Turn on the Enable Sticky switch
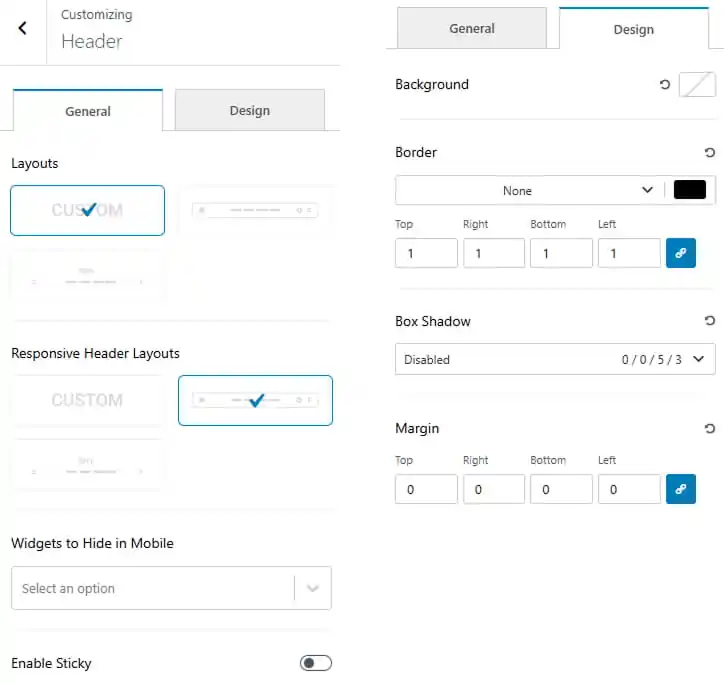The width and height of the screenshot is (724, 683). coord(316,663)
